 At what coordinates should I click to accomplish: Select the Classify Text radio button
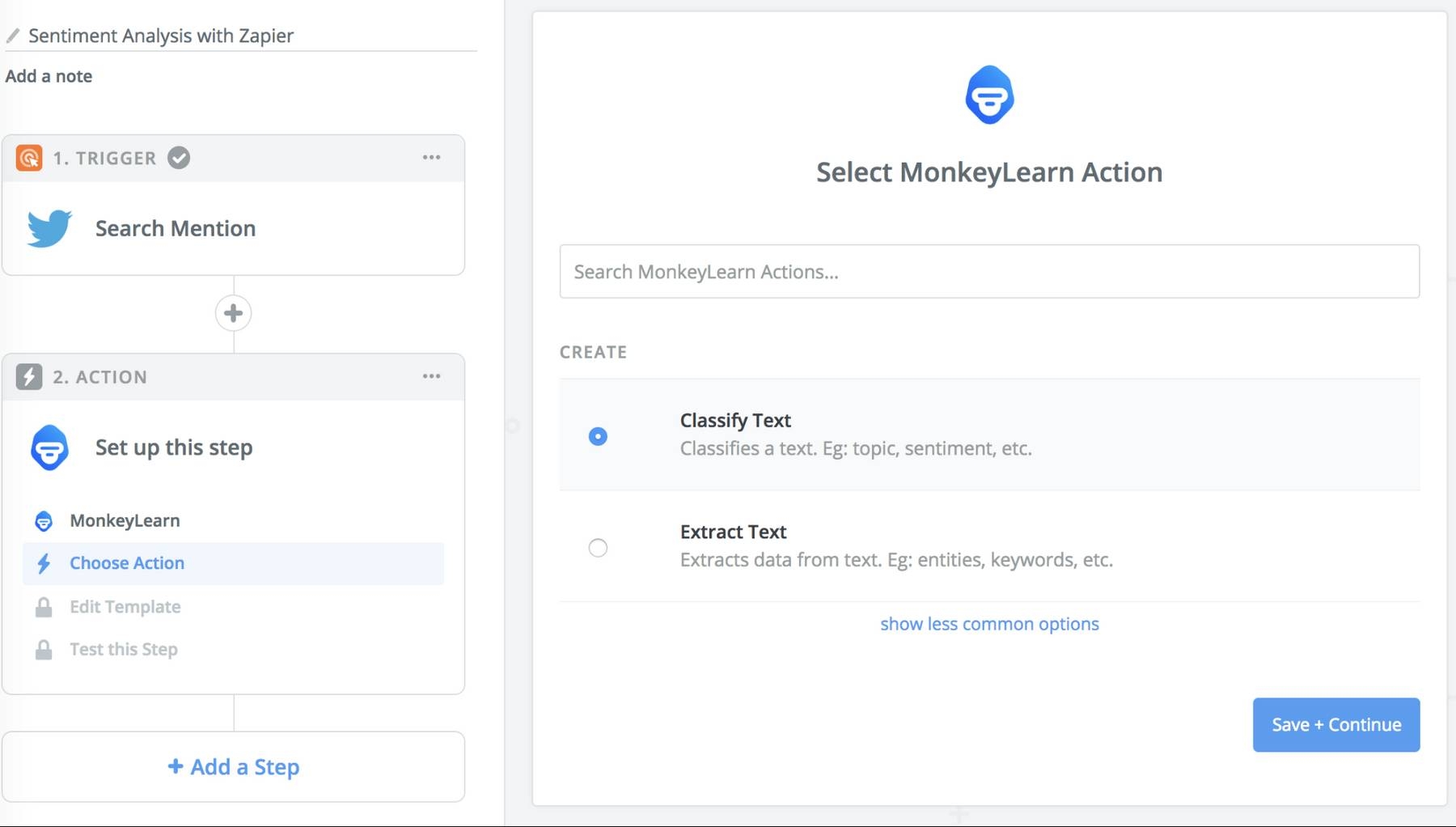click(x=598, y=436)
